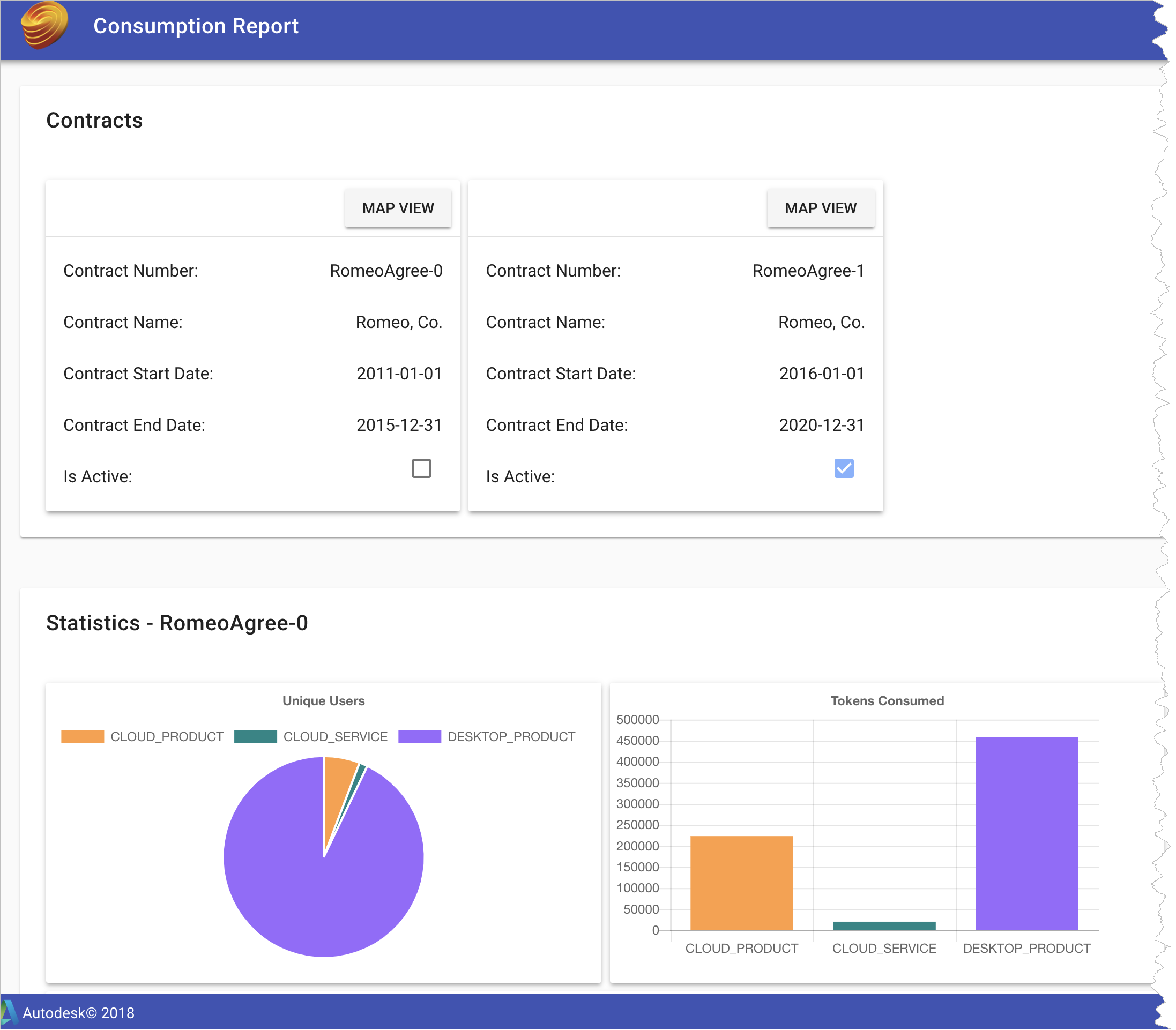
Task: Click the swirl logo in the header
Action: pyautogui.click(x=45, y=26)
